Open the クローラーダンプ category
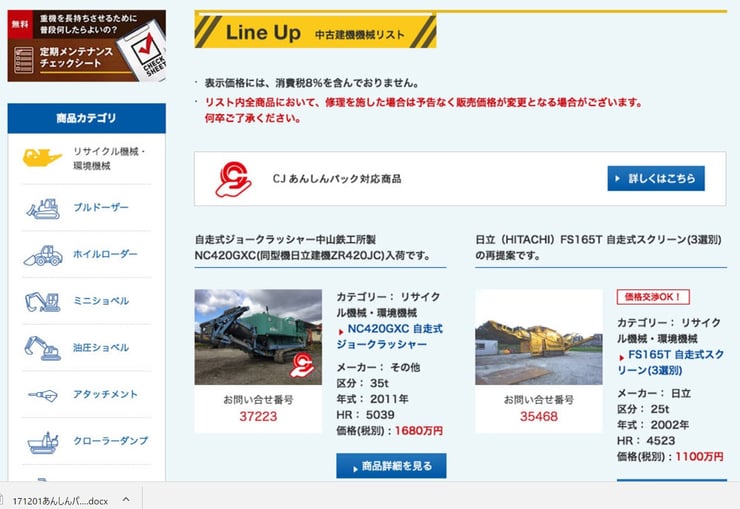 pyautogui.click(x=110, y=441)
